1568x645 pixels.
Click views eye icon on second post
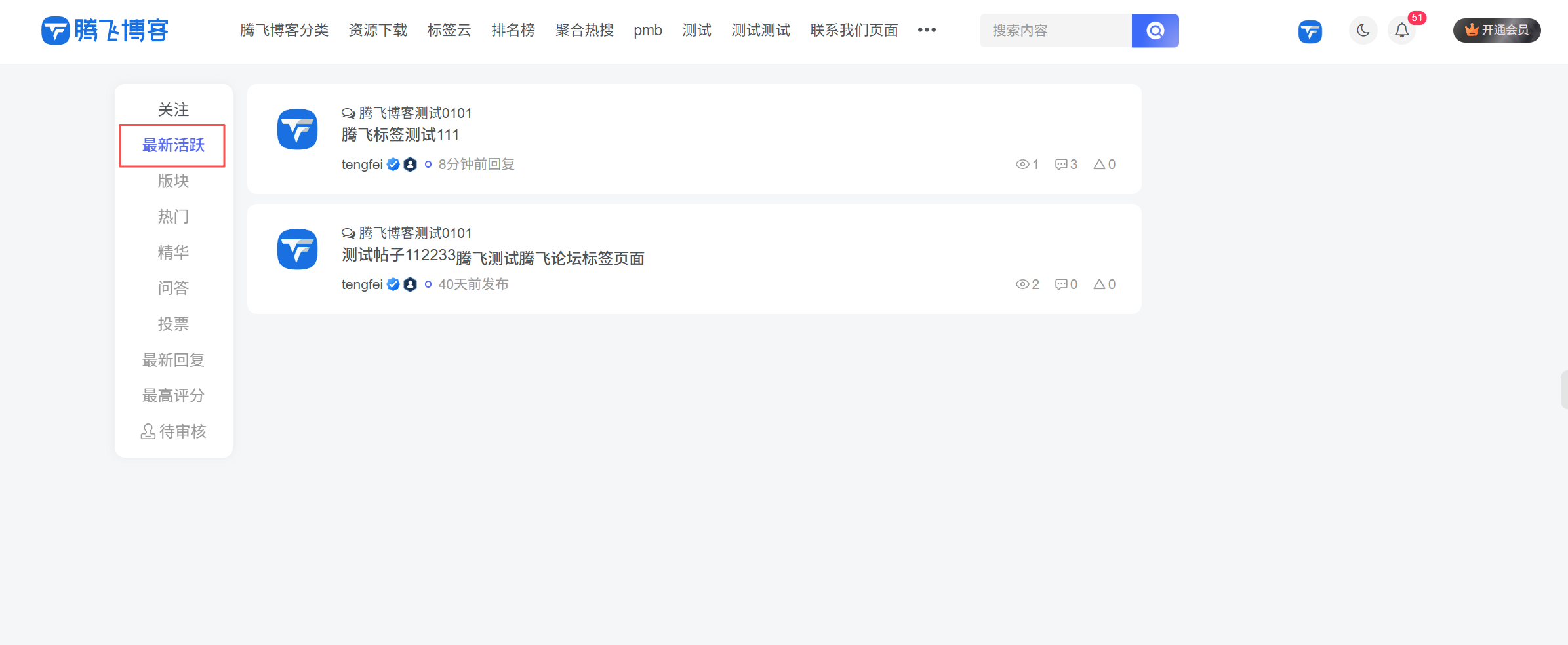pyautogui.click(x=1022, y=284)
